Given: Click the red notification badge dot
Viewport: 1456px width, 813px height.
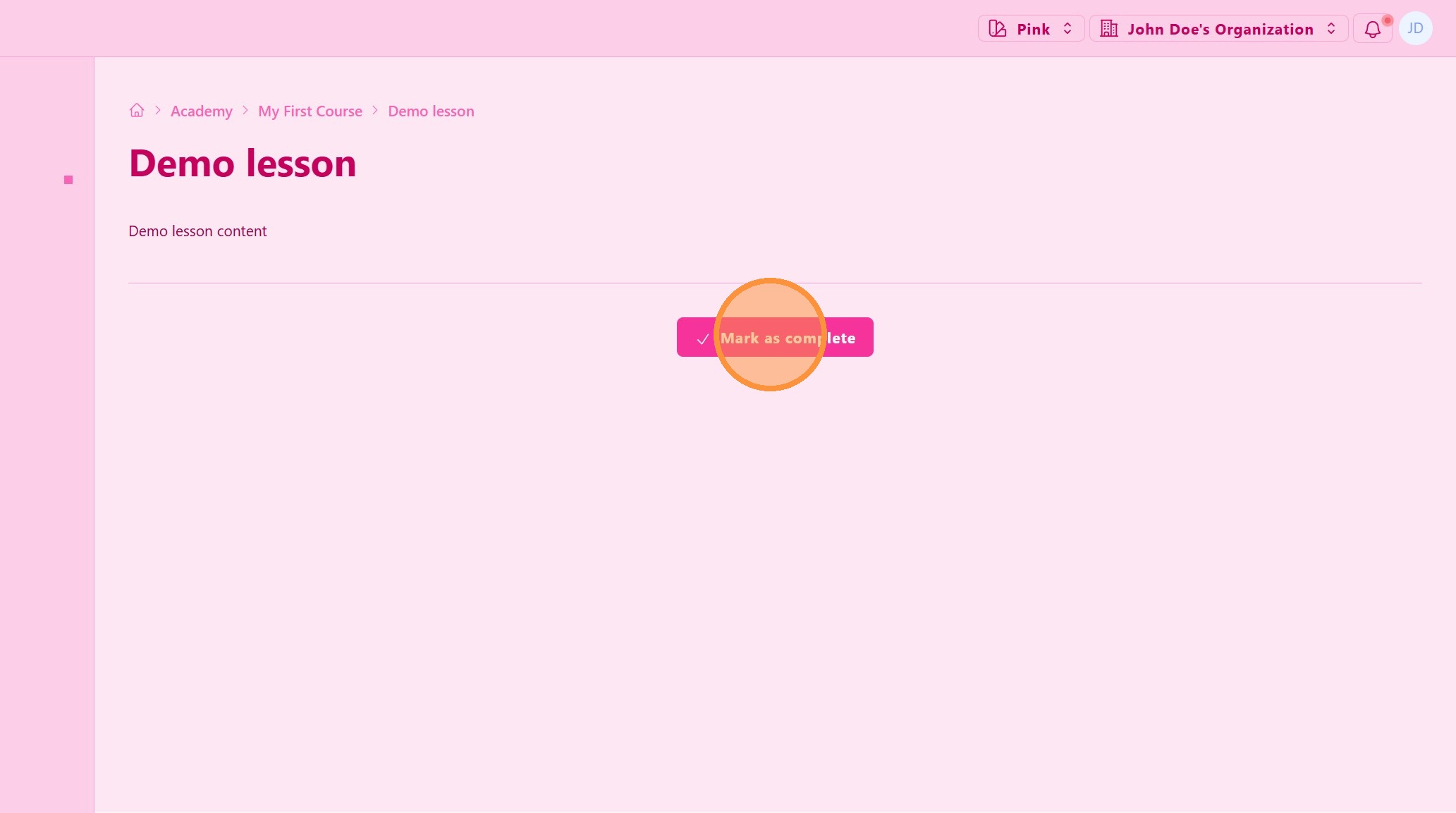Looking at the screenshot, I should point(1387,20).
